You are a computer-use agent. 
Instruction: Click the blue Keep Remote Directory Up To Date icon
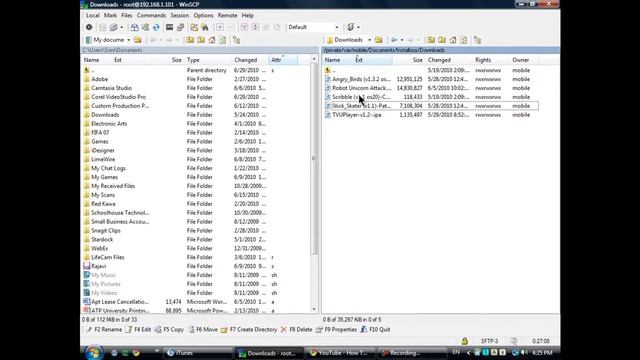[x=156, y=27]
